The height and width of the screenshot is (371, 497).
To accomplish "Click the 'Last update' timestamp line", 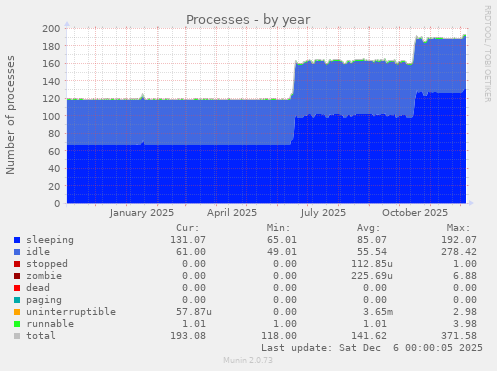I will [372, 348].
